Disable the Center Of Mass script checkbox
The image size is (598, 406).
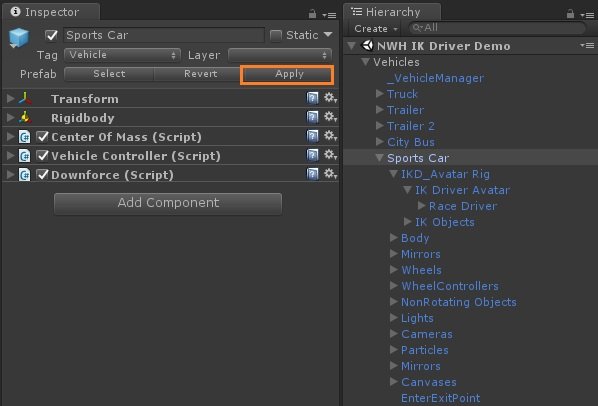(x=42, y=136)
